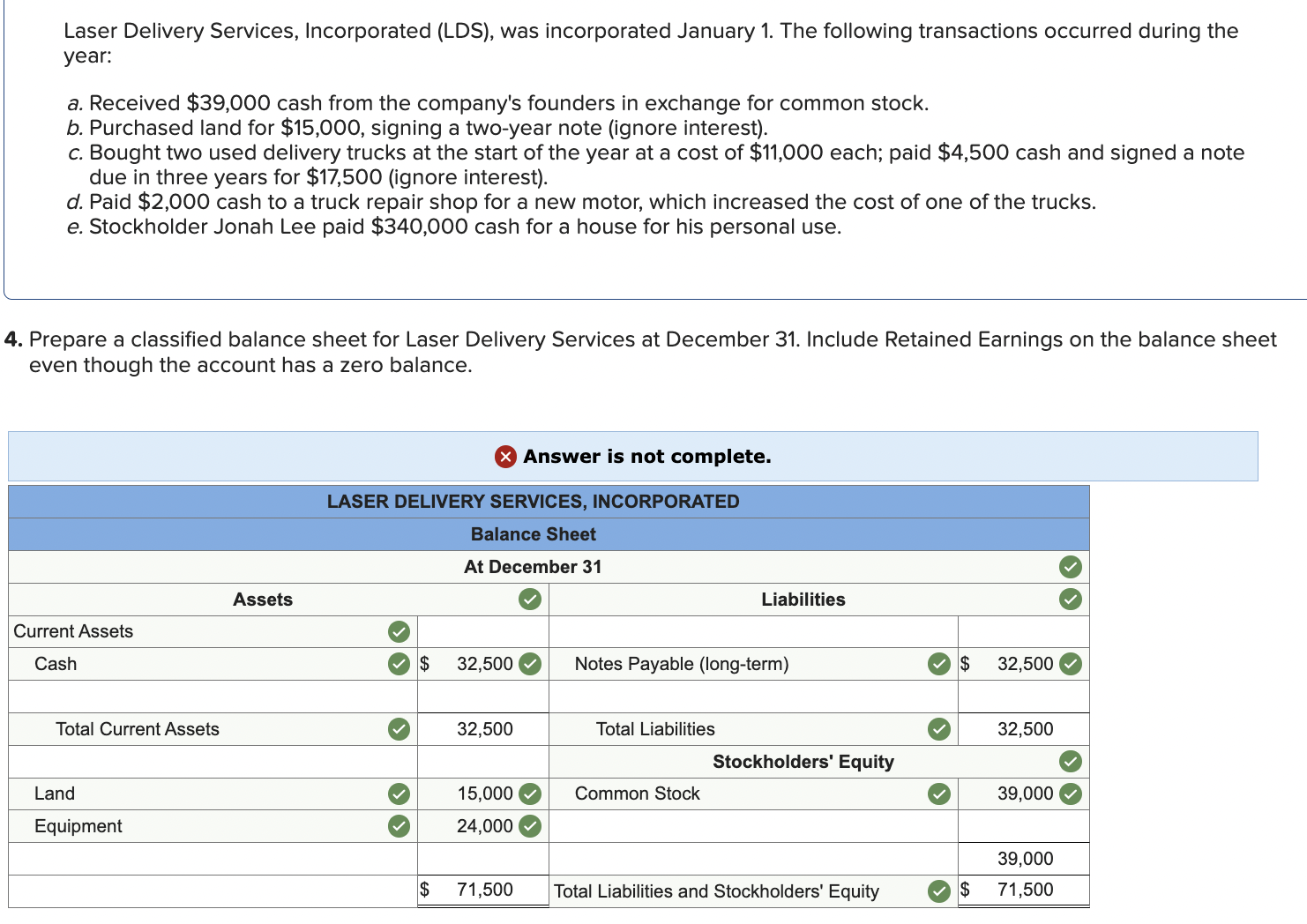Select the Land amount field showing 15,000
1307x924 pixels.
483,794
